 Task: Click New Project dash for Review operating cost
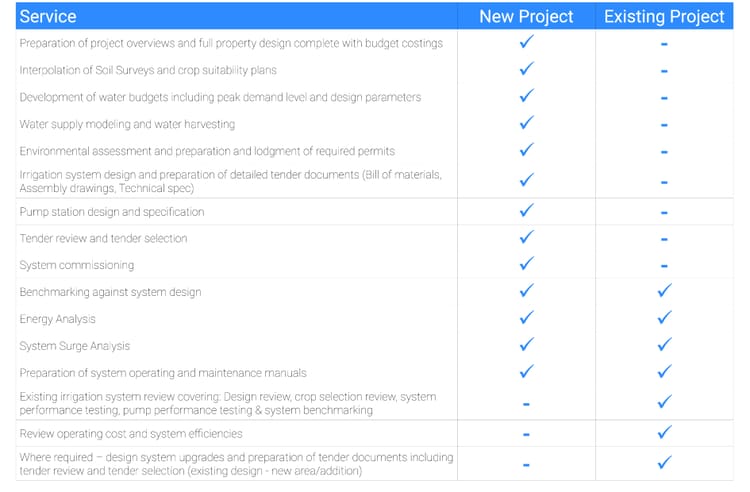526,435
